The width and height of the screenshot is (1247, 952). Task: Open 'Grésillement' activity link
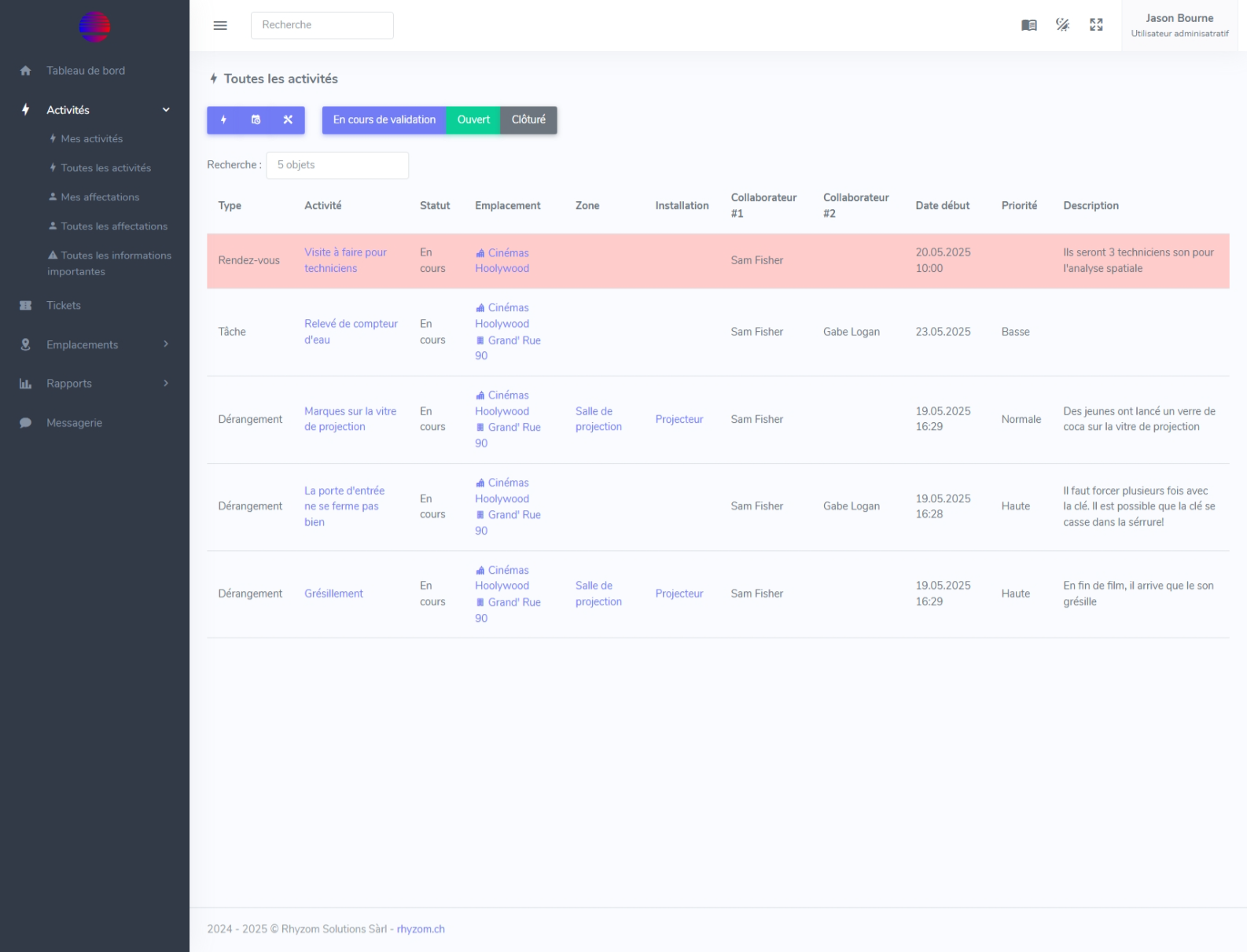(x=333, y=594)
